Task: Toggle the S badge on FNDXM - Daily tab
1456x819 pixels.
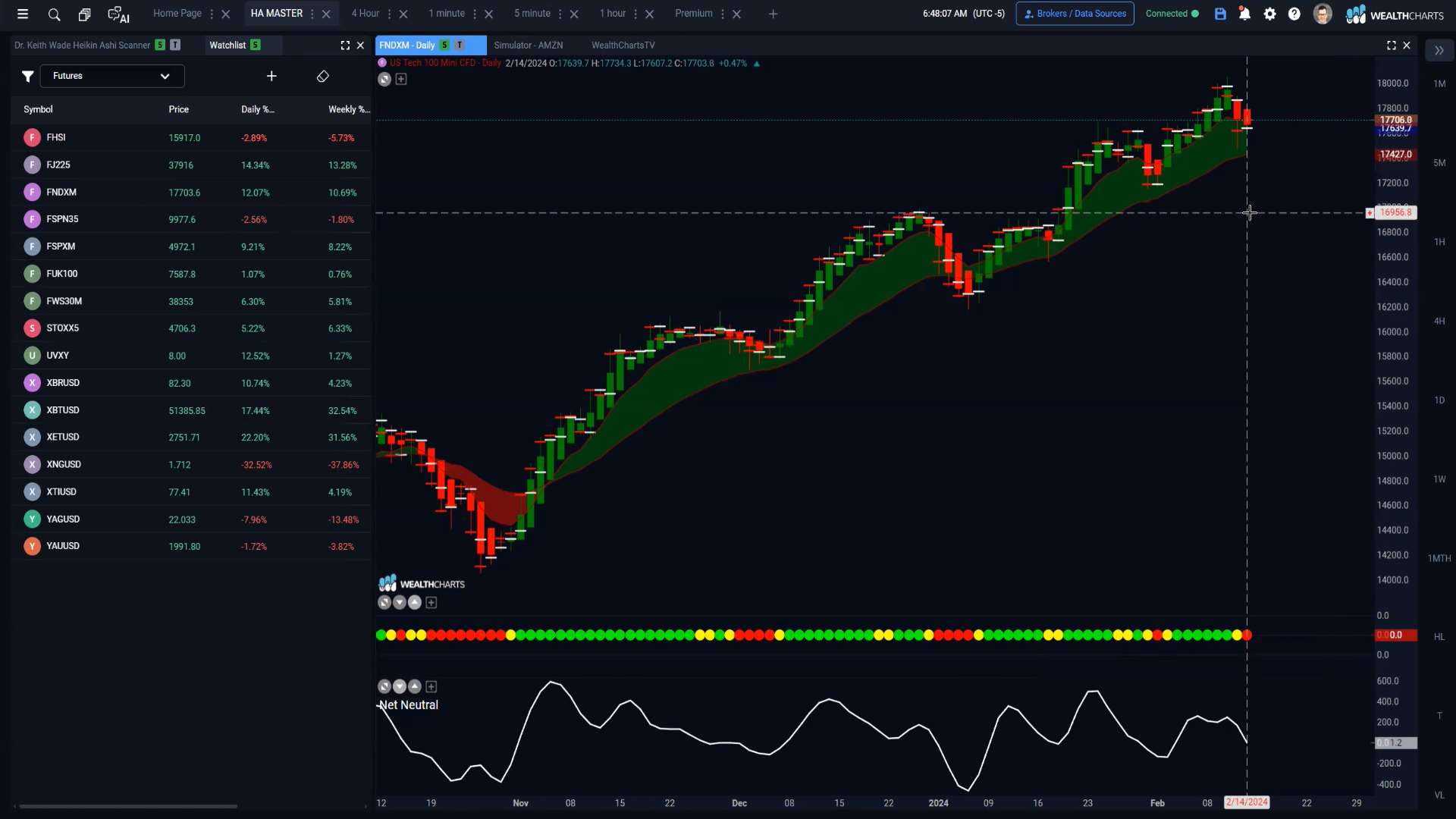Action: tap(444, 45)
